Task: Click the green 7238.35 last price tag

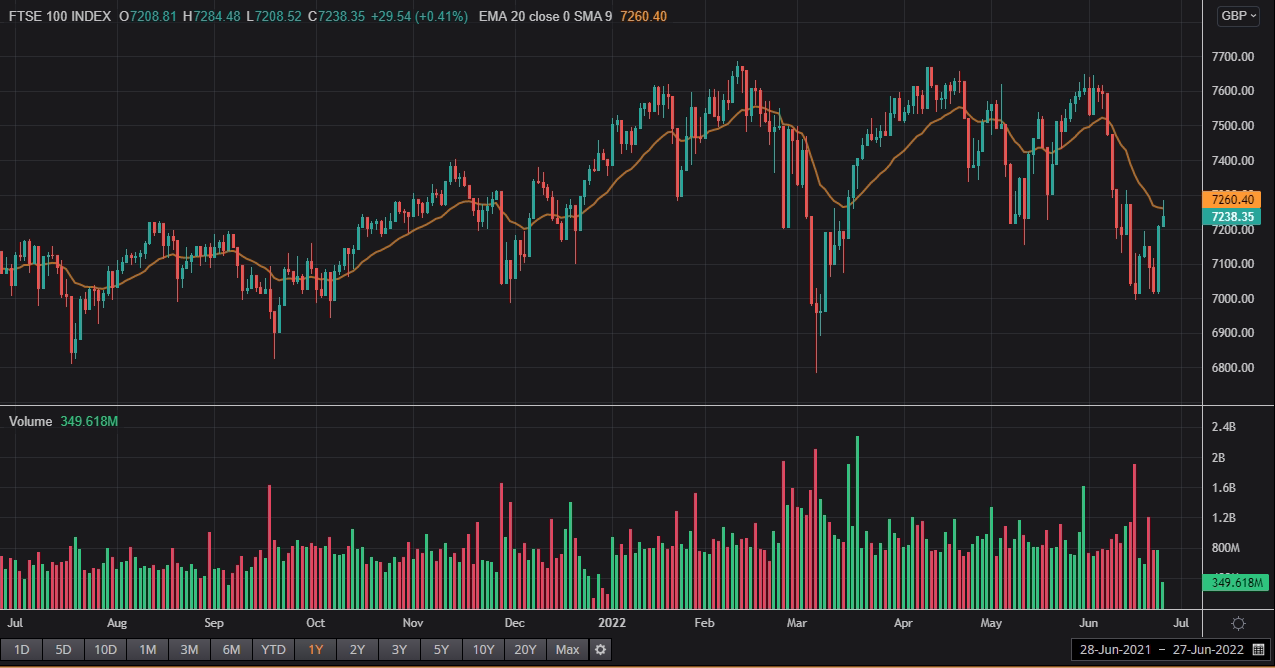Action: [x=1232, y=217]
